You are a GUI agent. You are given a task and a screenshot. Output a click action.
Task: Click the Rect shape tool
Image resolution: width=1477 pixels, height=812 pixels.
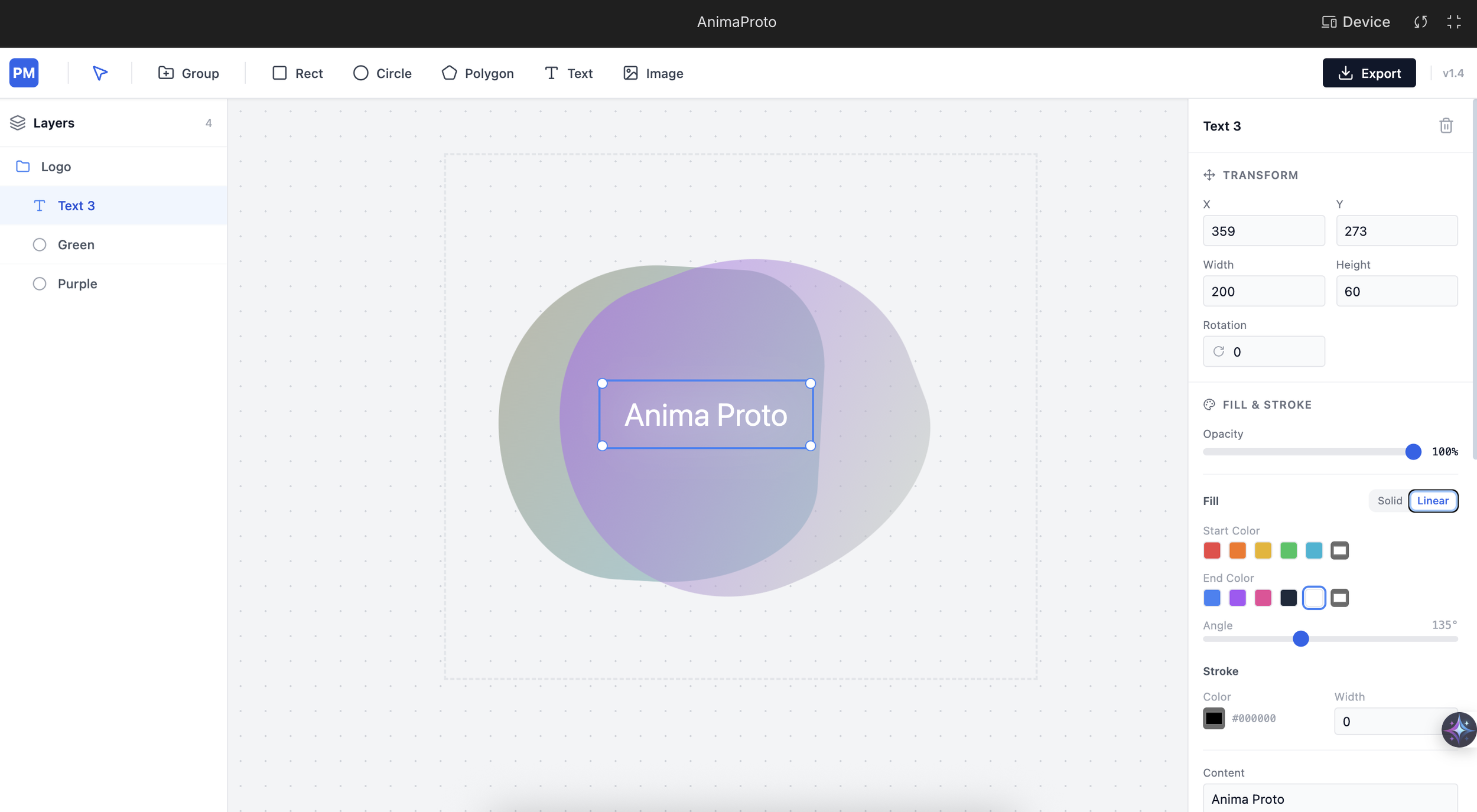pos(297,73)
